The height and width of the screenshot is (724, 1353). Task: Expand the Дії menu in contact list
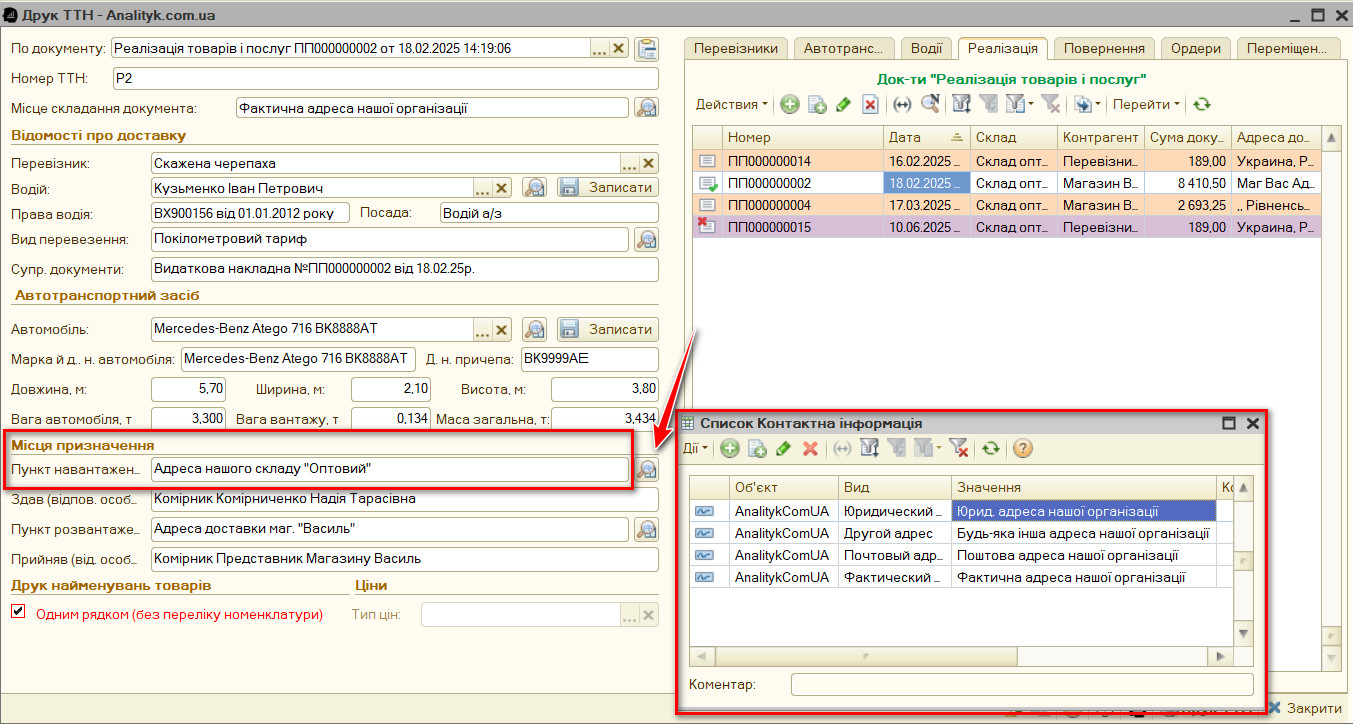(x=696, y=449)
